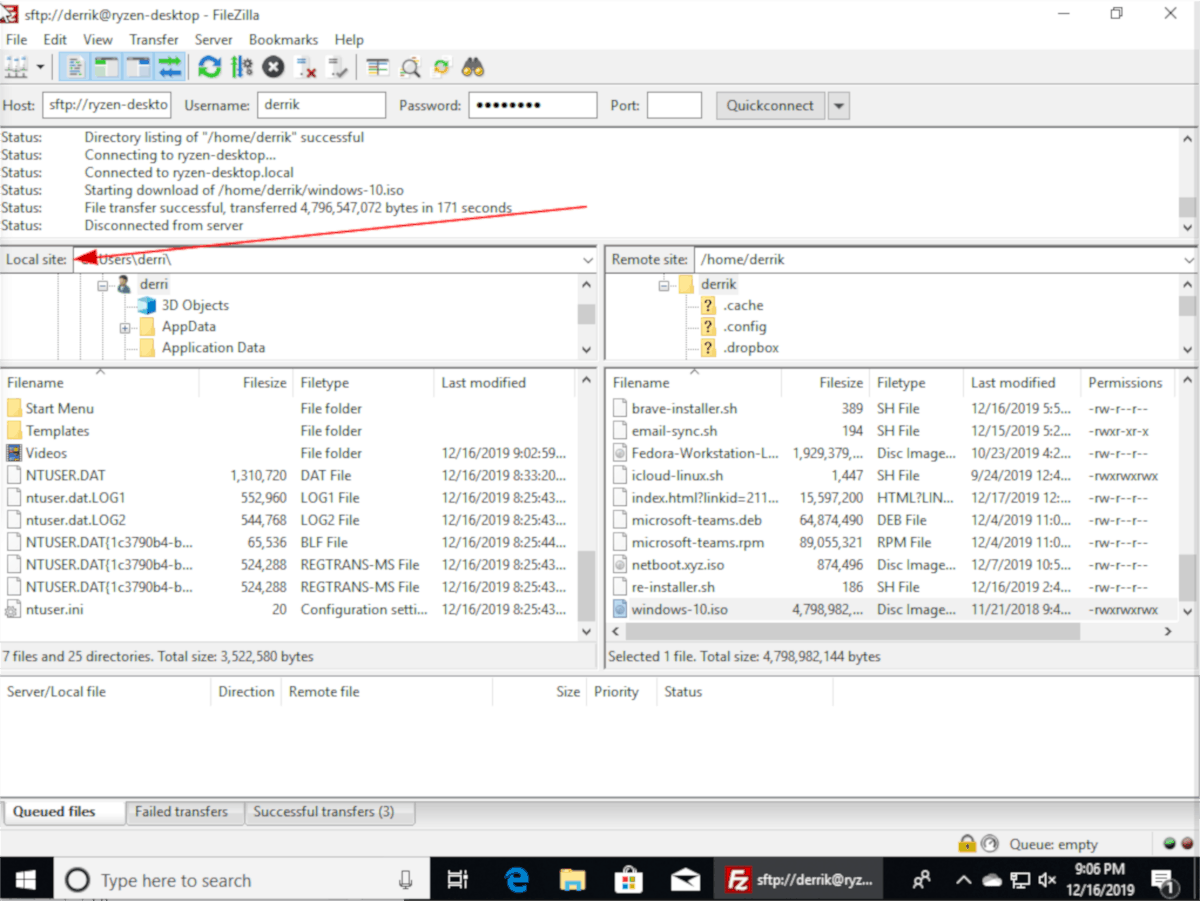Disconnect from the visible server
The image size is (1200, 901).
click(305, 67)
